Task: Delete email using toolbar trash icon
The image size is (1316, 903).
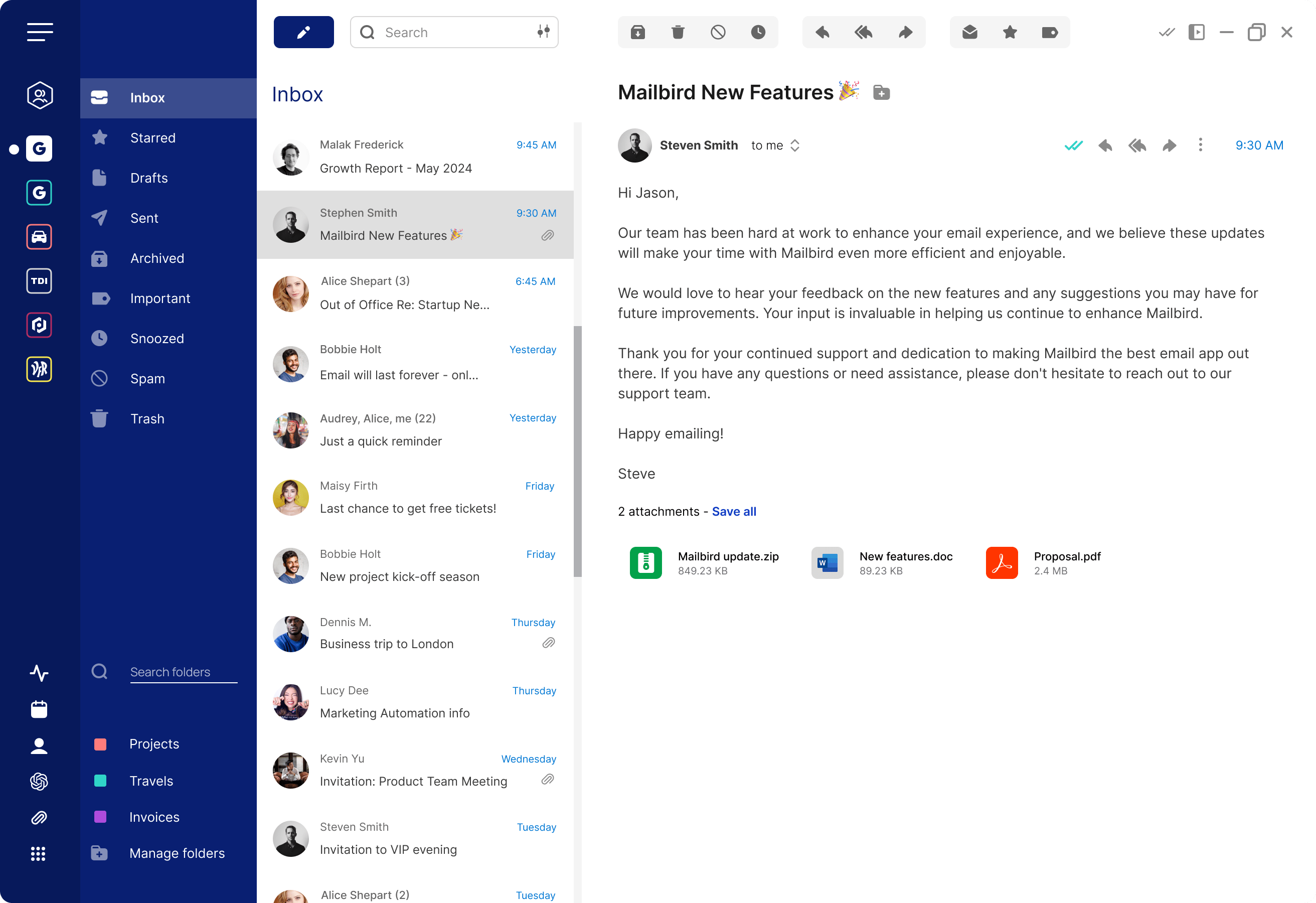Action: pos(678,32)
